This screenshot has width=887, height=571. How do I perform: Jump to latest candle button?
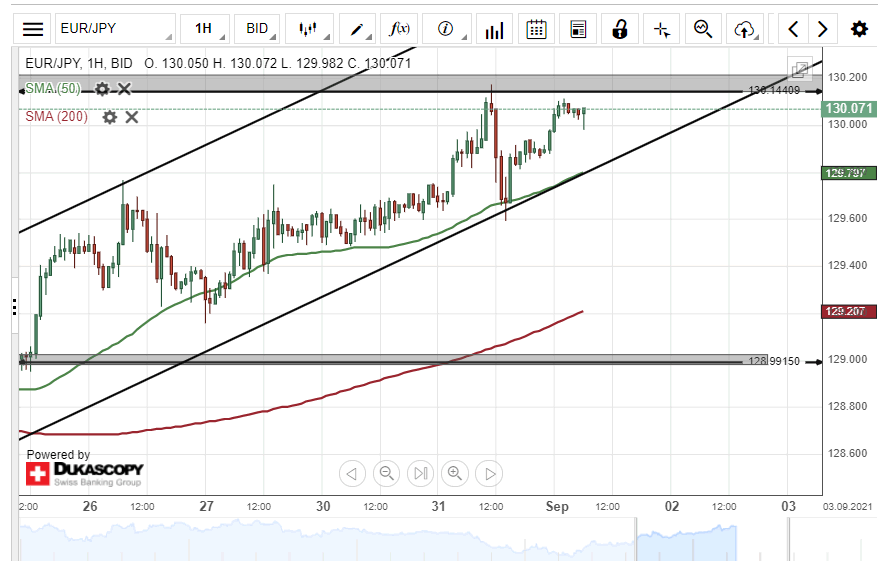coord(420,473)
